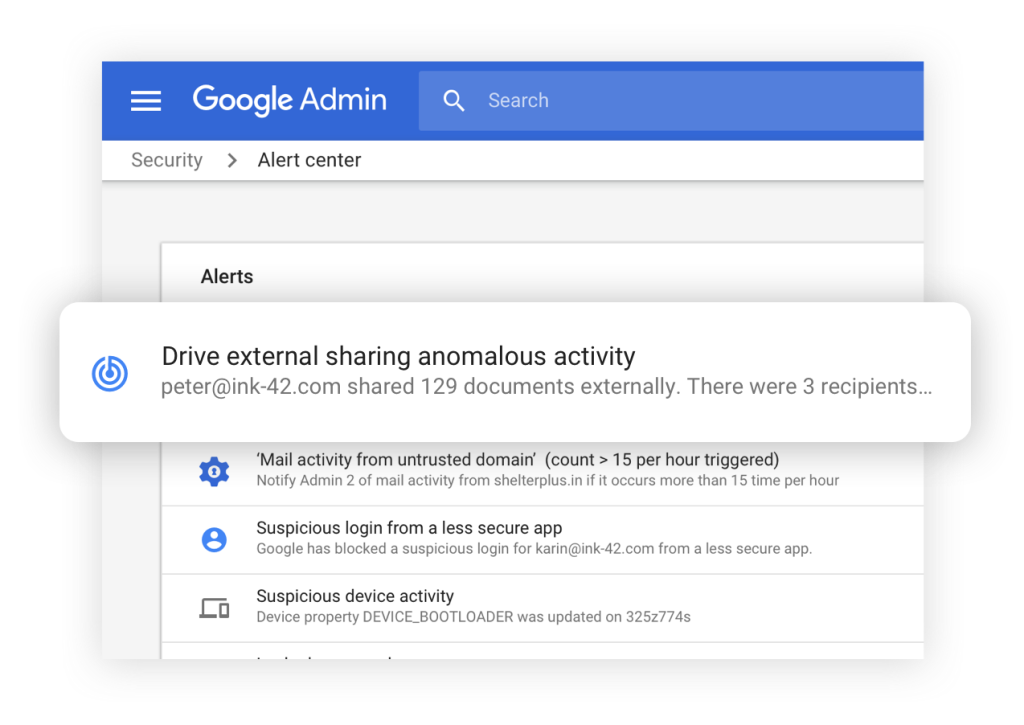Click the device icon for suspicious device activity

click(x=213, y=607)
